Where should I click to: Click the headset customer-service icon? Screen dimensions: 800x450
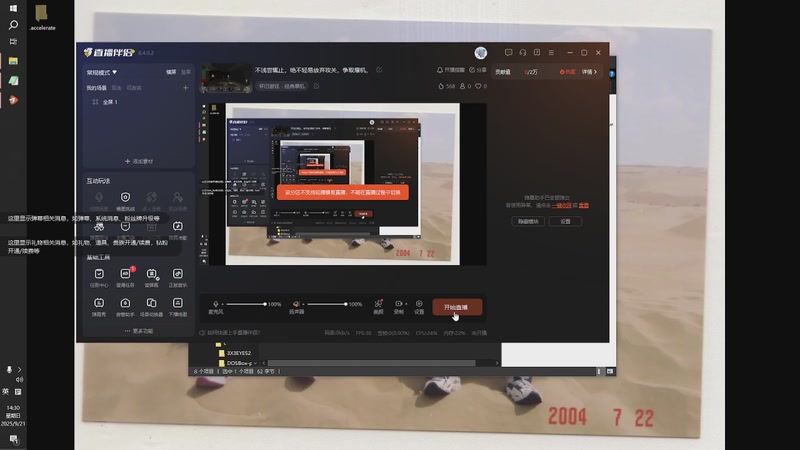(523, 53)
